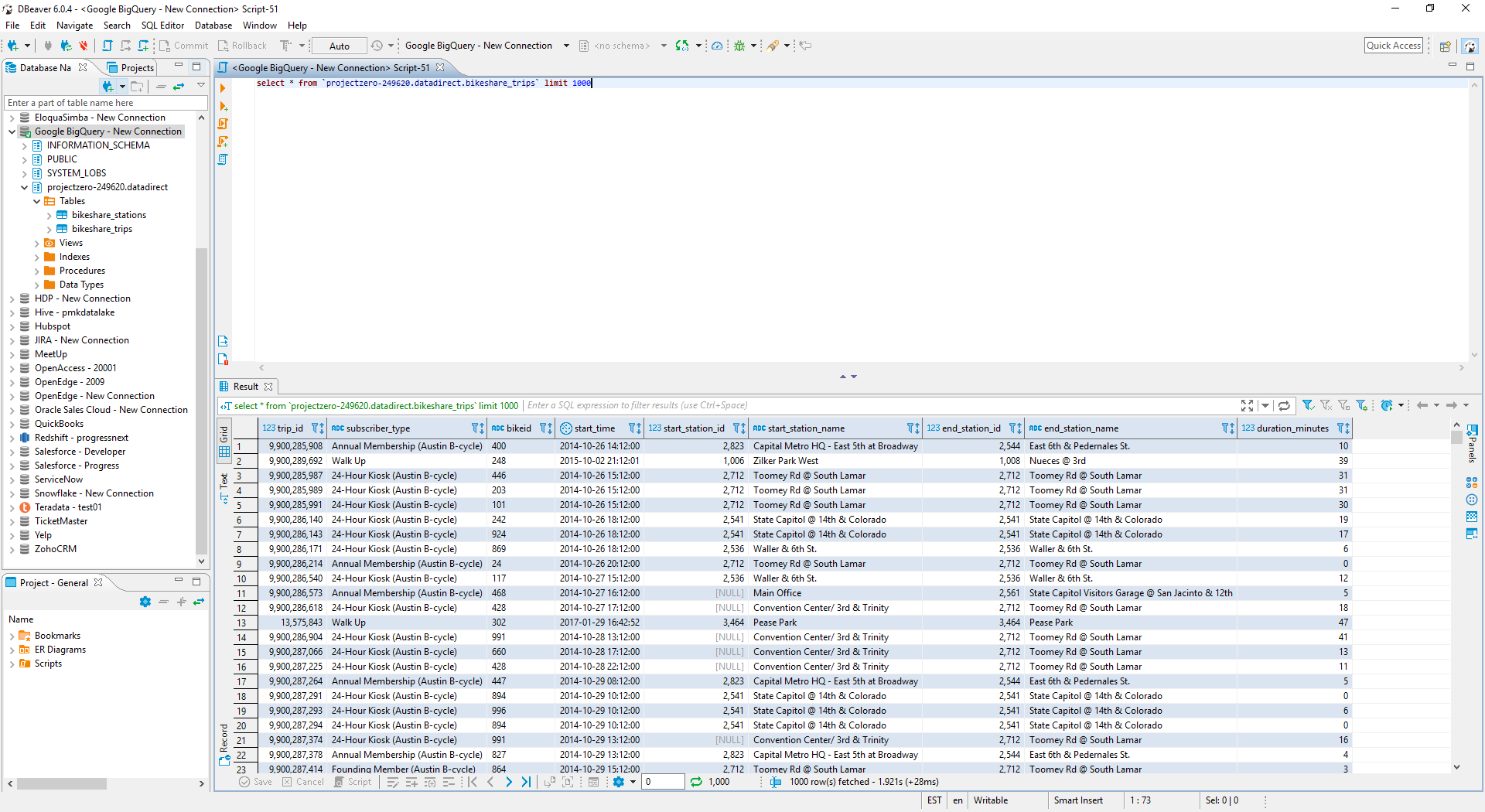Collapse the Google BigQuery connection node

(x=12, y=131)
